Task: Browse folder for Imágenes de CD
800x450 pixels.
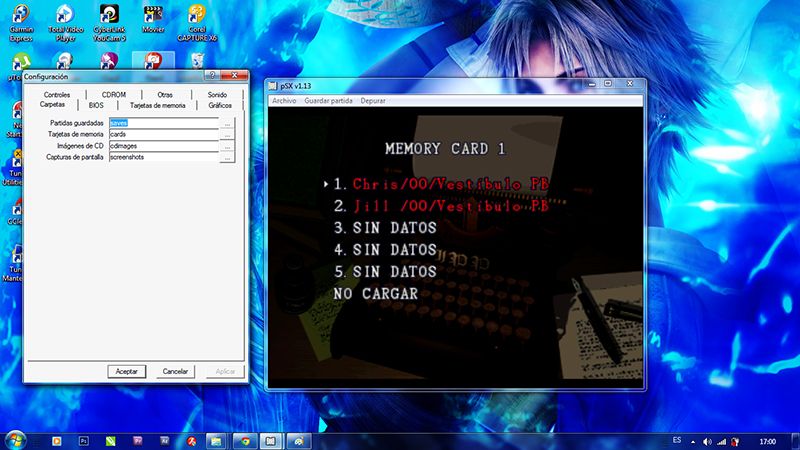Action: point(227,146)
